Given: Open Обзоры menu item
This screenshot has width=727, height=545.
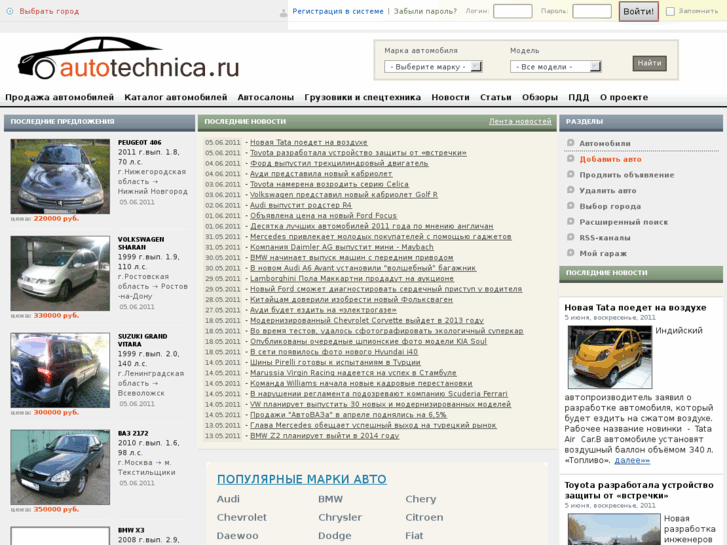Looking at the screenshot, I should pyautogui.click(x=540, y=97).
